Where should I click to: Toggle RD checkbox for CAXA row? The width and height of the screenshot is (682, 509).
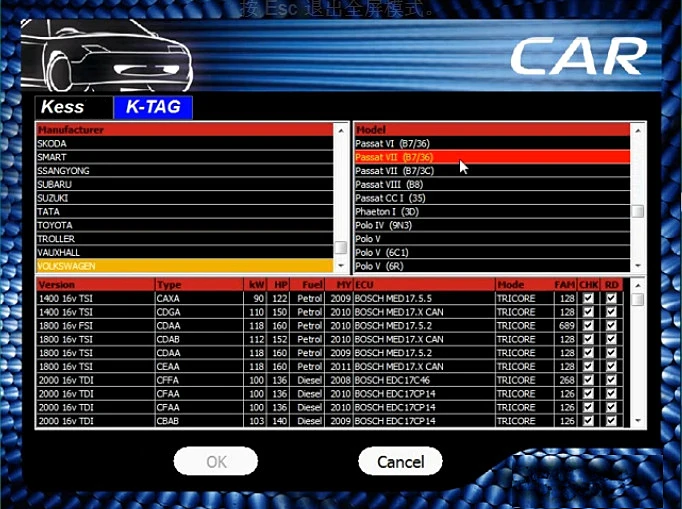tap(611, 298)
